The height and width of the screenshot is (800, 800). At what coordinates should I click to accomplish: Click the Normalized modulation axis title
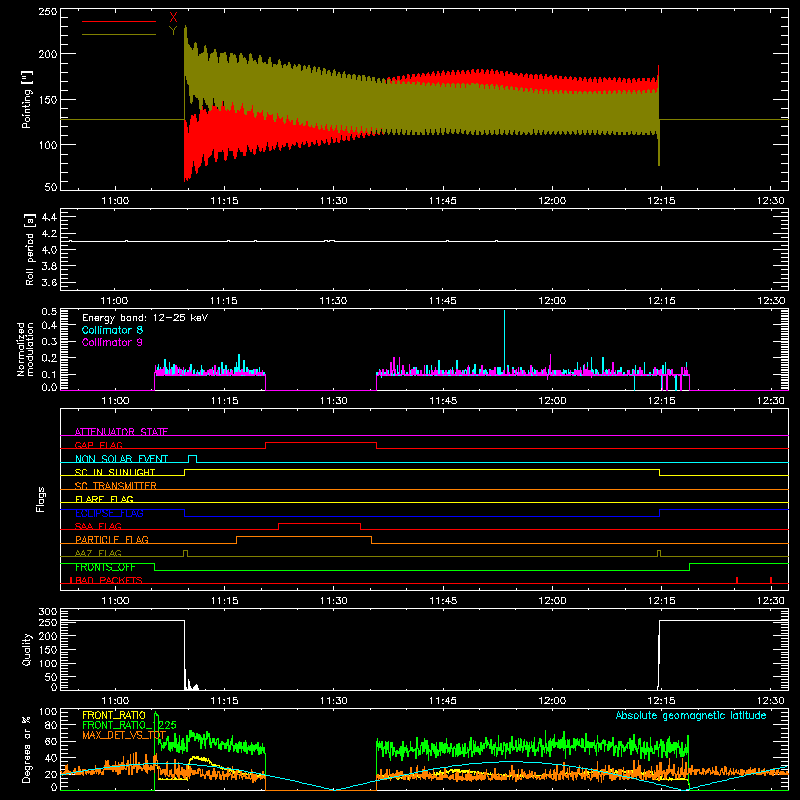pyautogui.click(x=26, y=349)
